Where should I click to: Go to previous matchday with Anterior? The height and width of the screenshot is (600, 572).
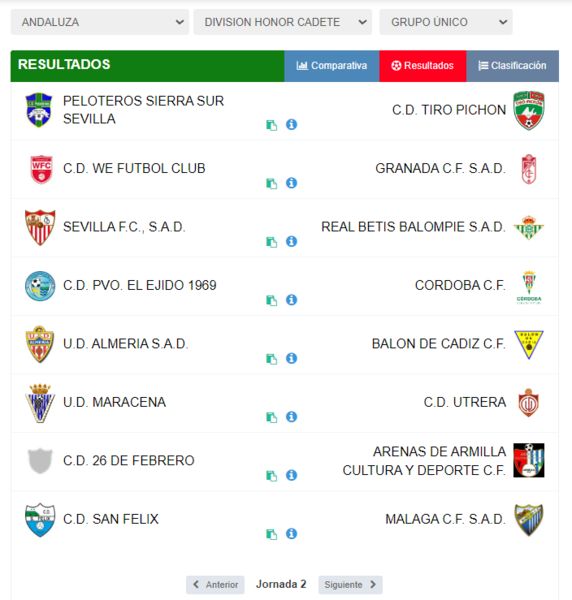click(215, 585)
